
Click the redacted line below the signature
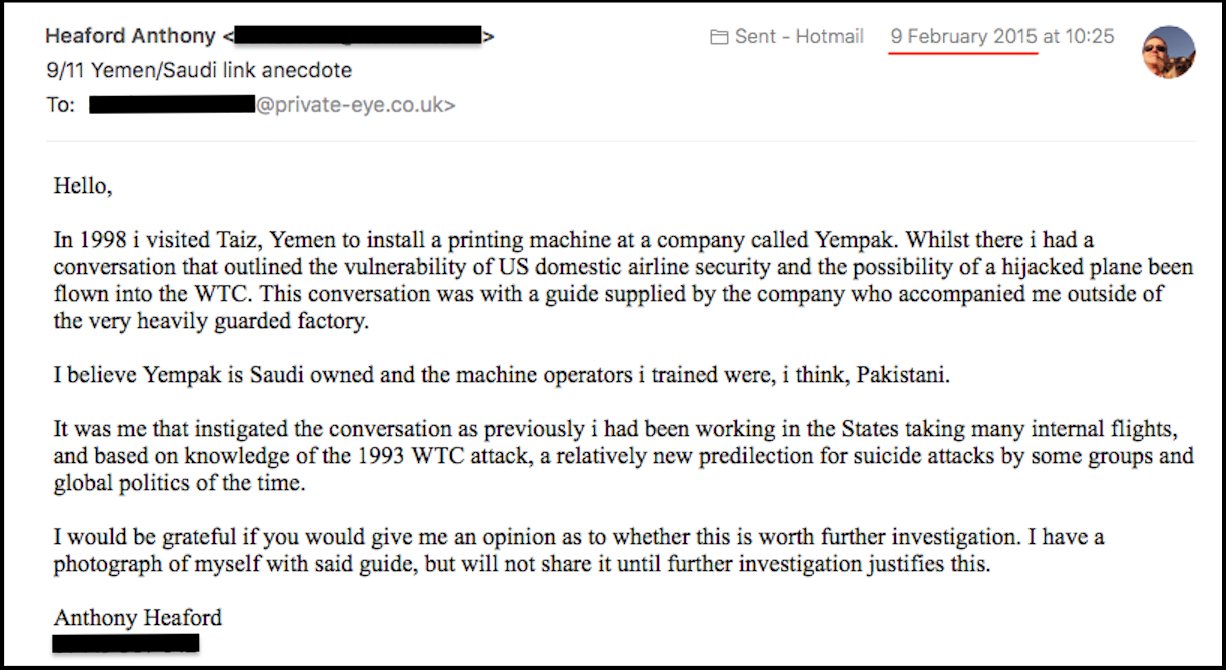pyautogui.click(x=126, y=643)
